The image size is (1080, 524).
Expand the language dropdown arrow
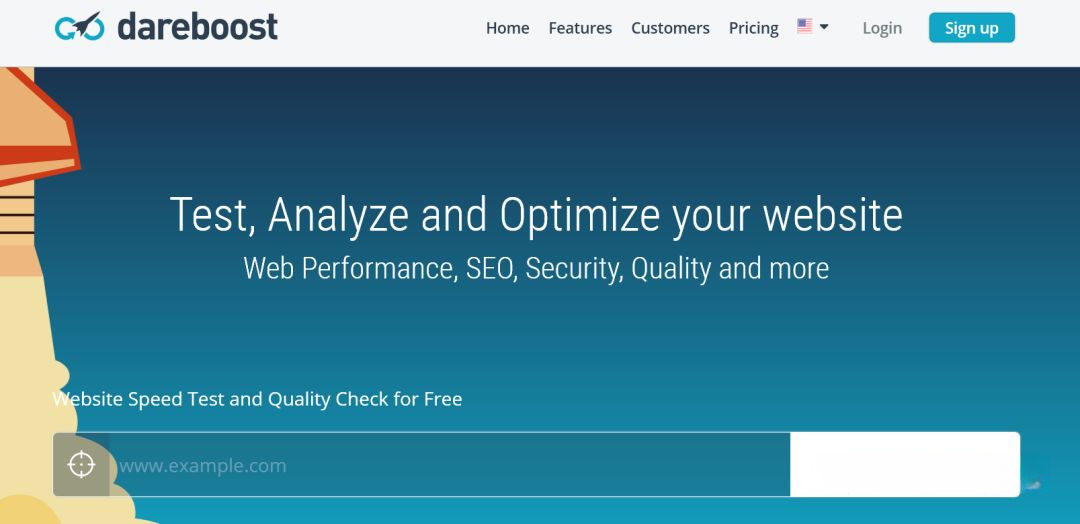pos(824,27)
